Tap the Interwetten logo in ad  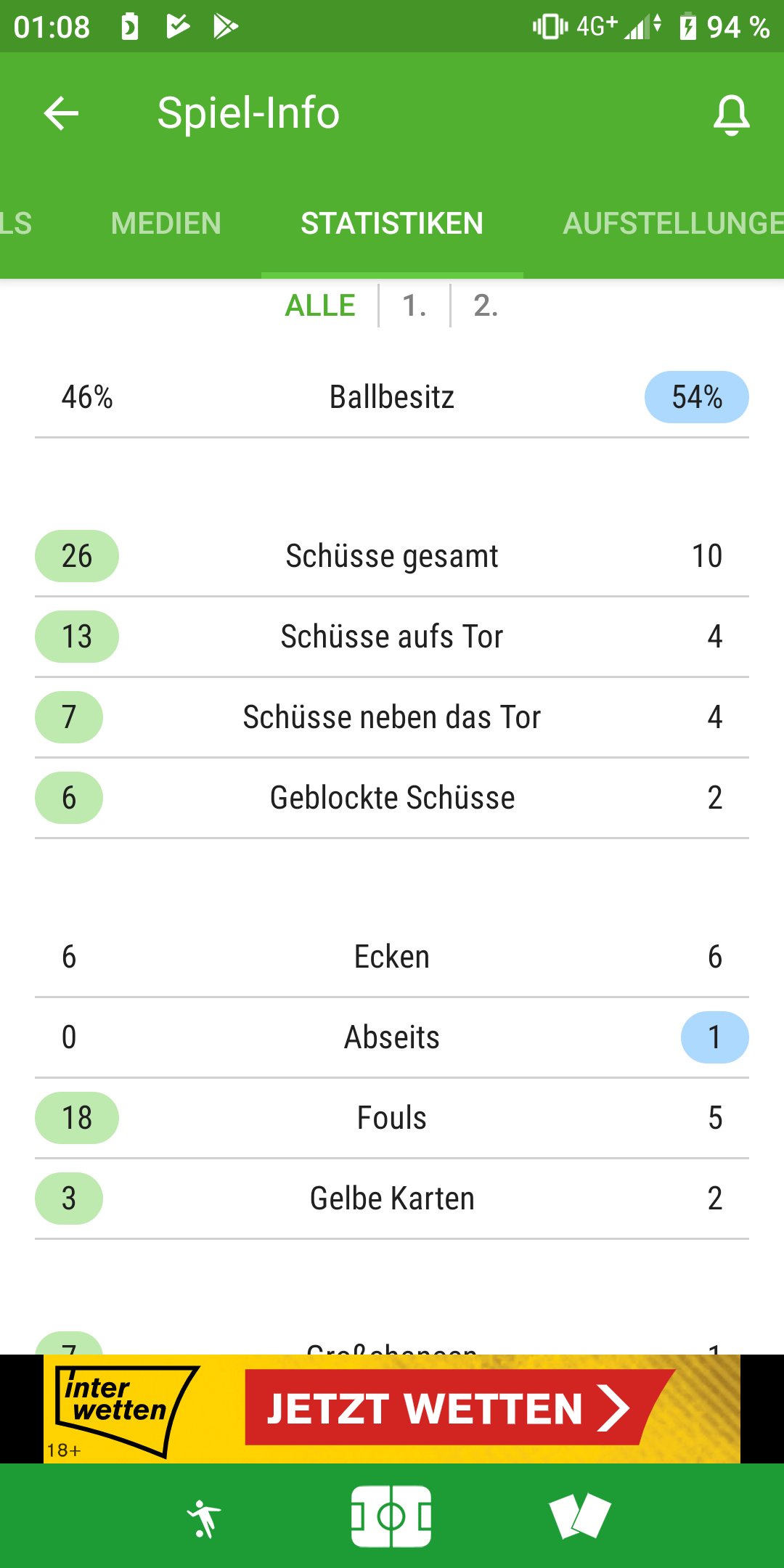click(123, 1408)
